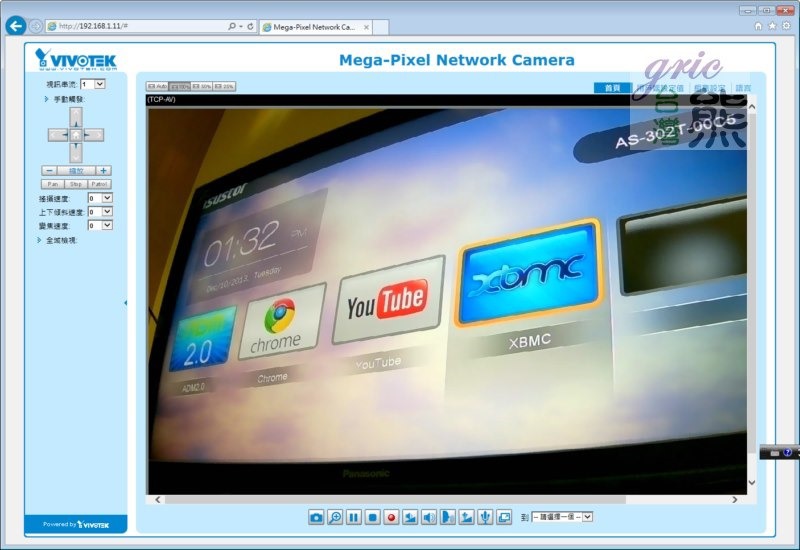Click the vertical scrollbar down arrow
The width and height of the screenshot is (800, 550).
752,482
